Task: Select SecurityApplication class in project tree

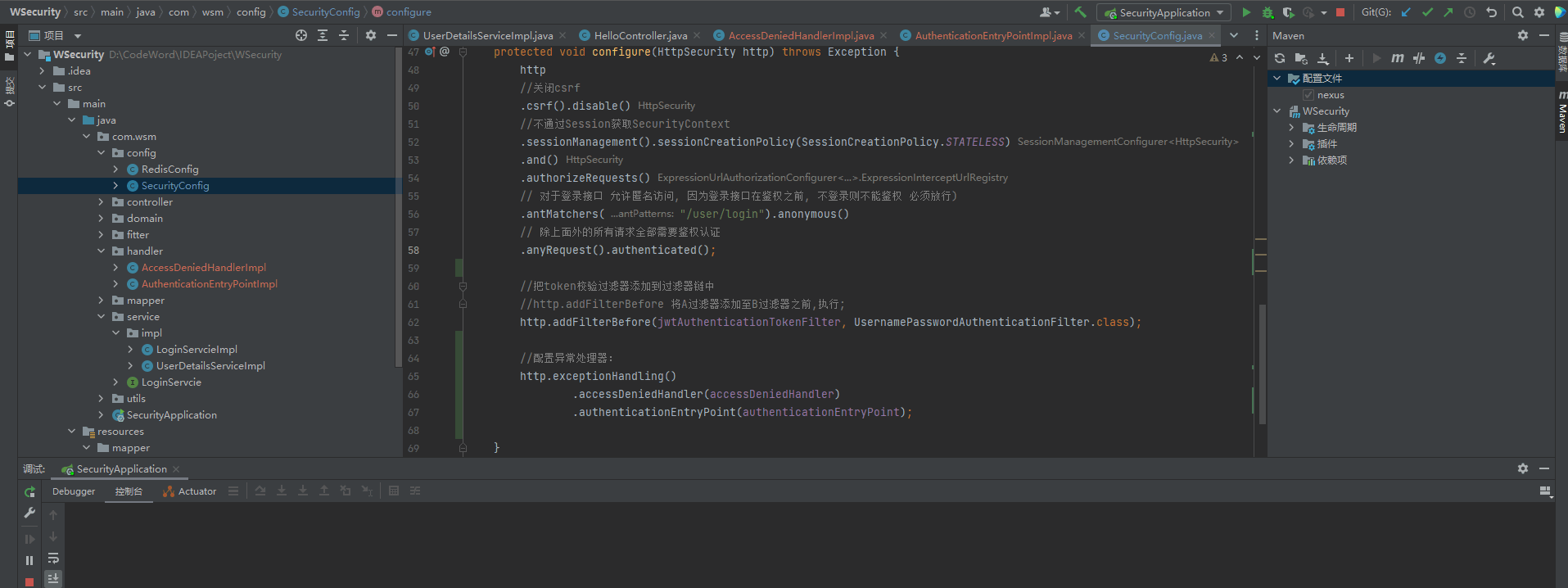Action: [171, 415]
